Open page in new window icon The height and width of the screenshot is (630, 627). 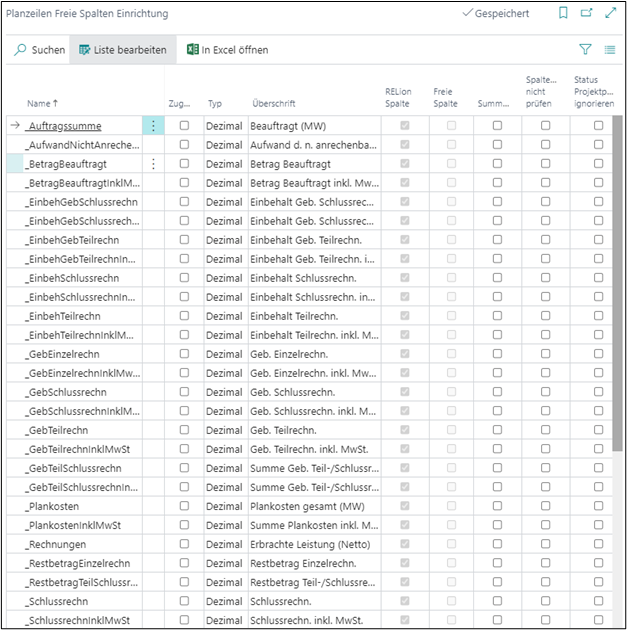[586, 14]
